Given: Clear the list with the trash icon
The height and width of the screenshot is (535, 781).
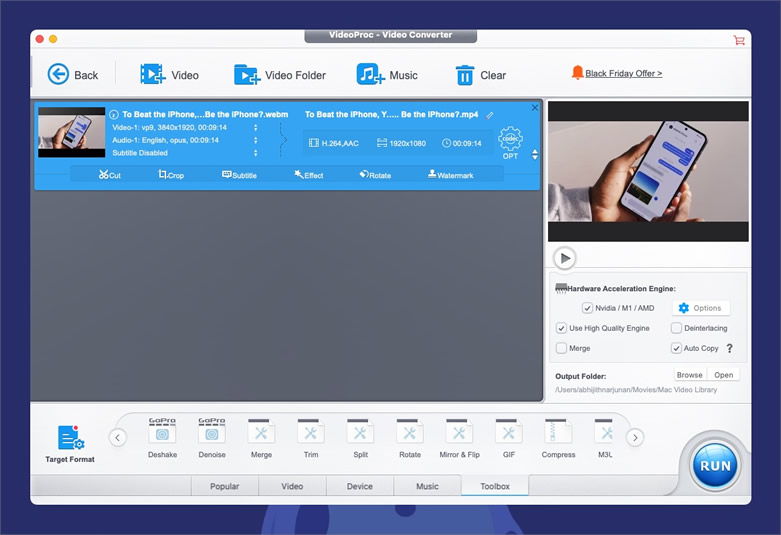Looking at the screenshot, I should tap(464, 75).
